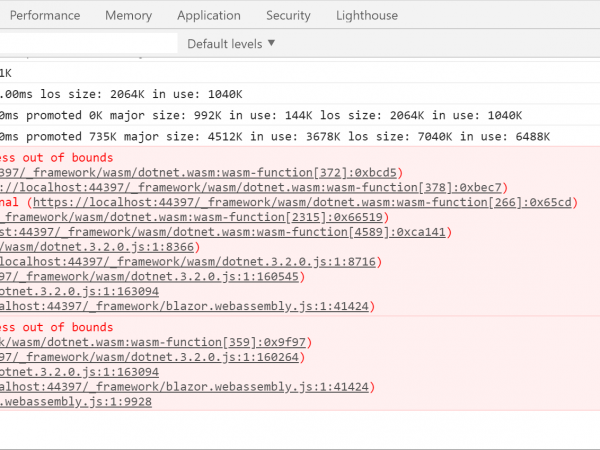Screen dimensions: 600x450
Task: Go to the Lighthouse tab
Action: (x=367, y=15)
